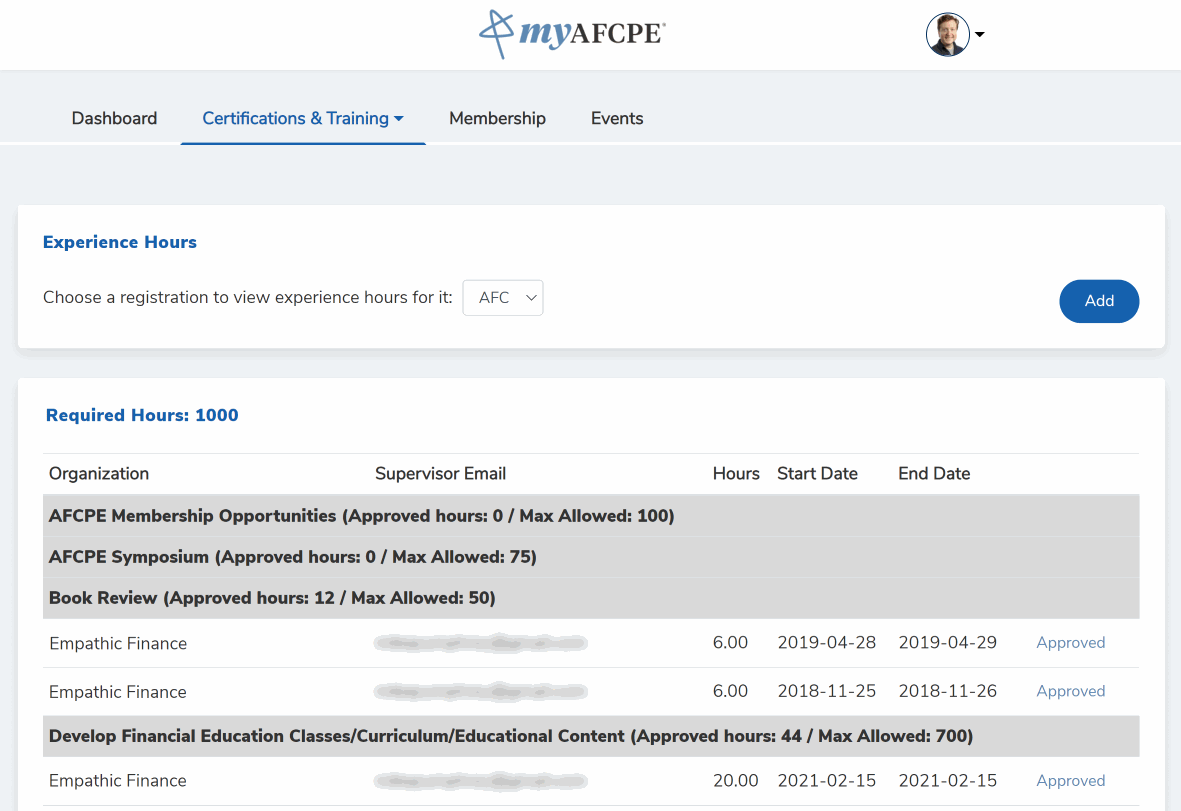This screenshot has height=811, width=1181.
Task: Switch to the Dashboard tab
Action: (114, 118)
